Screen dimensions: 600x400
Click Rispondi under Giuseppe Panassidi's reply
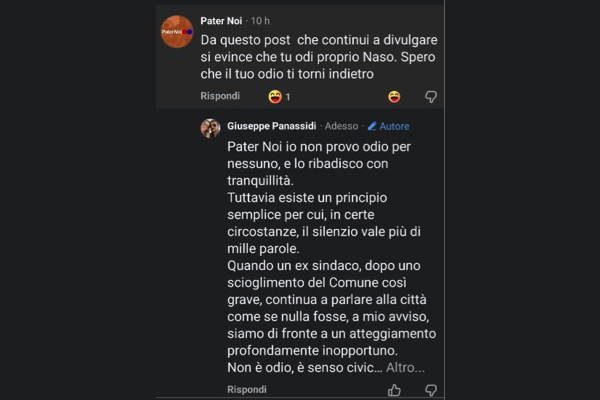click(247, 389)
